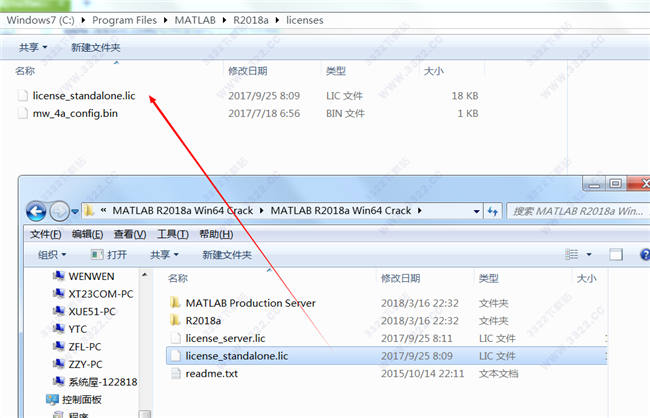Open the 工具(T) menu
The width and height of the screenshot is (650, 418).
(x=173, y=234)
